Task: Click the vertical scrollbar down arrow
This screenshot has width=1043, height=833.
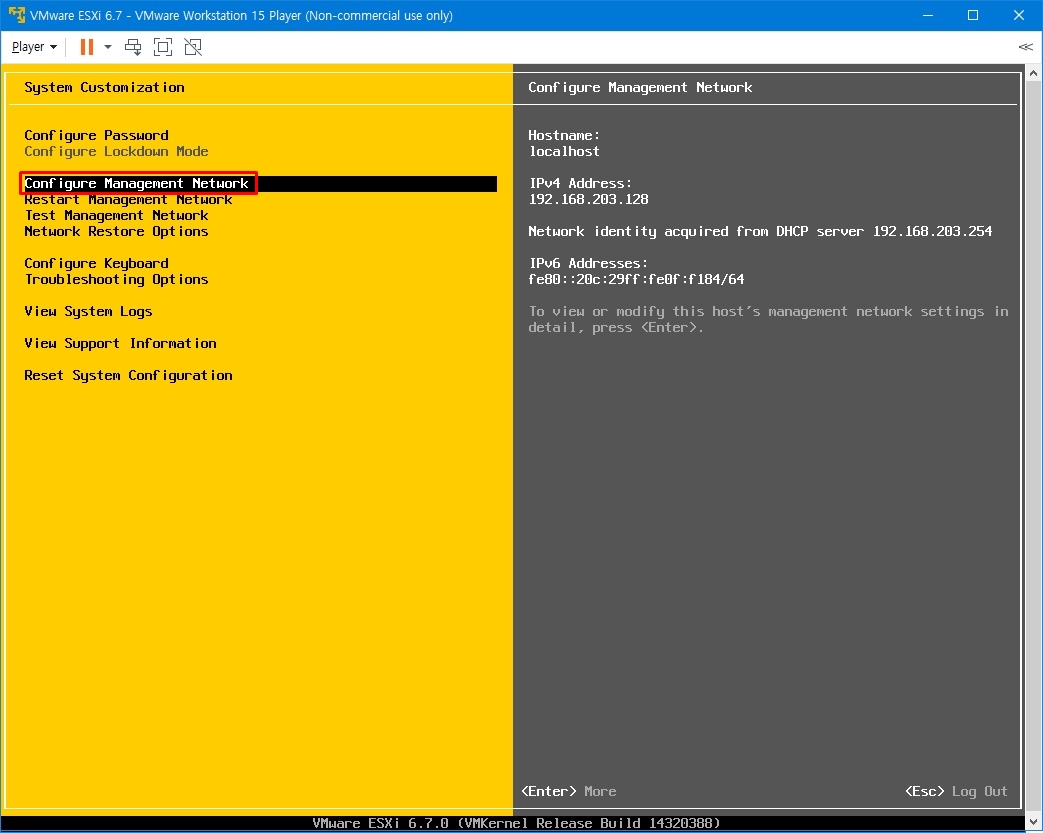Action: [1033, 821]
